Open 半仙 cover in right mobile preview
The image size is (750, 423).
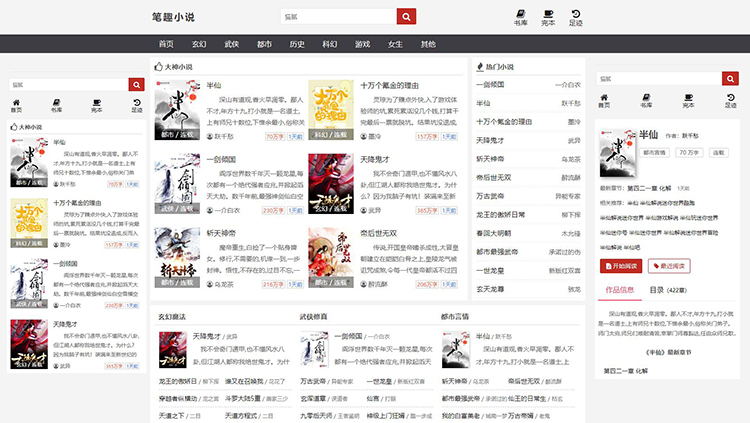[x=618, y=153]
